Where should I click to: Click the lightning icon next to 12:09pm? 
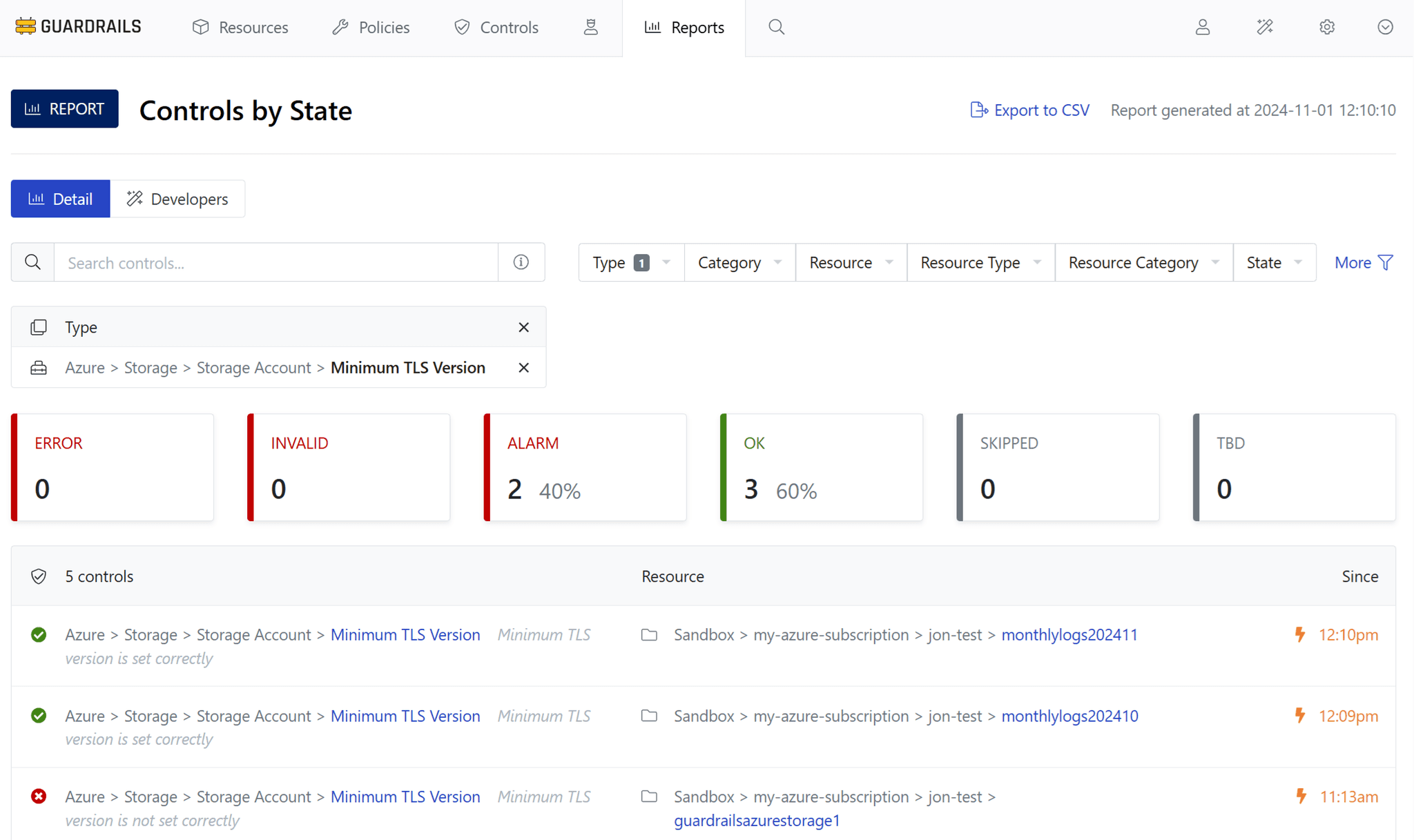1300,716
